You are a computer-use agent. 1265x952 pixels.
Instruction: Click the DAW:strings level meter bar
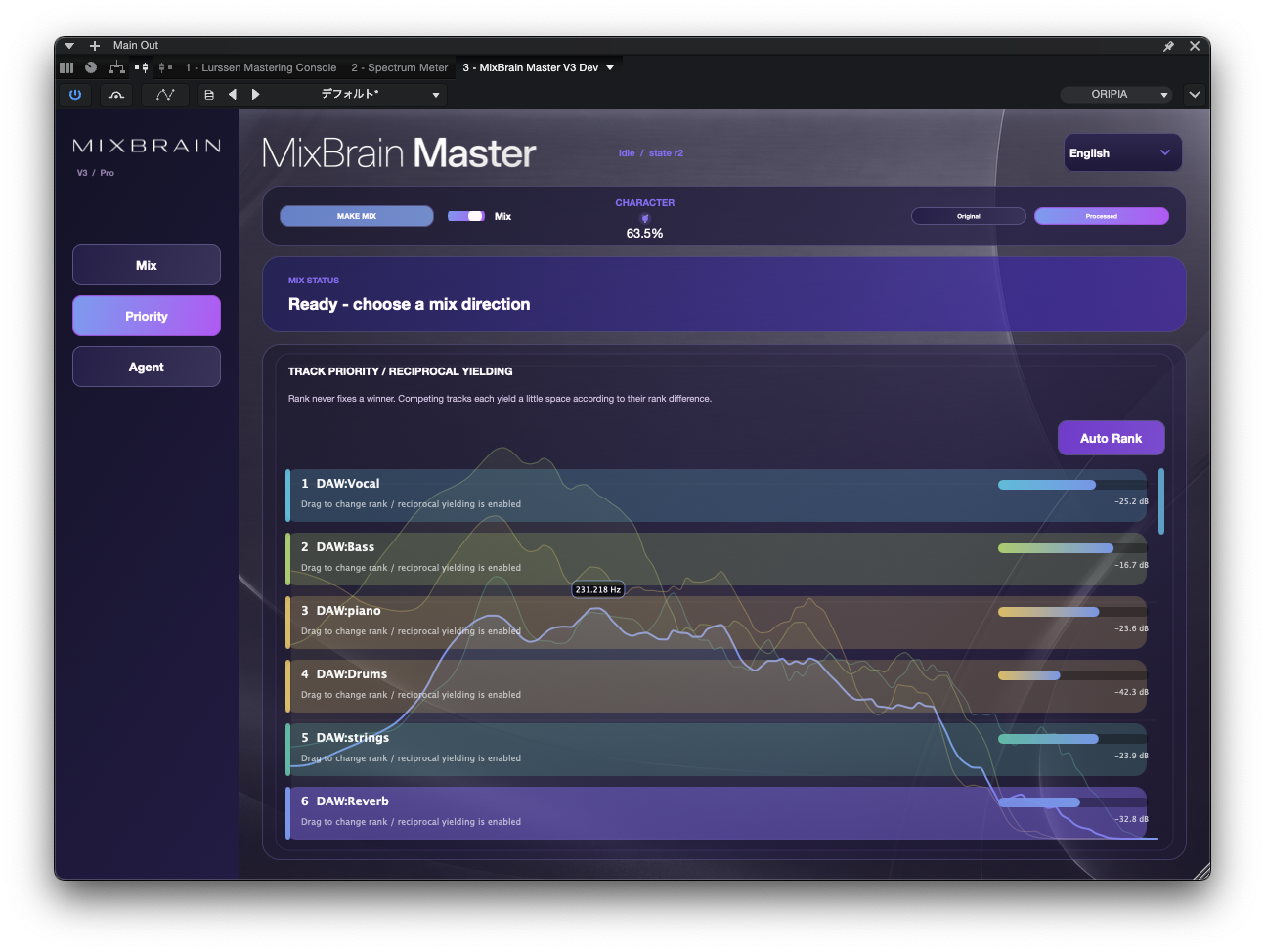[x=1072, y=739]
